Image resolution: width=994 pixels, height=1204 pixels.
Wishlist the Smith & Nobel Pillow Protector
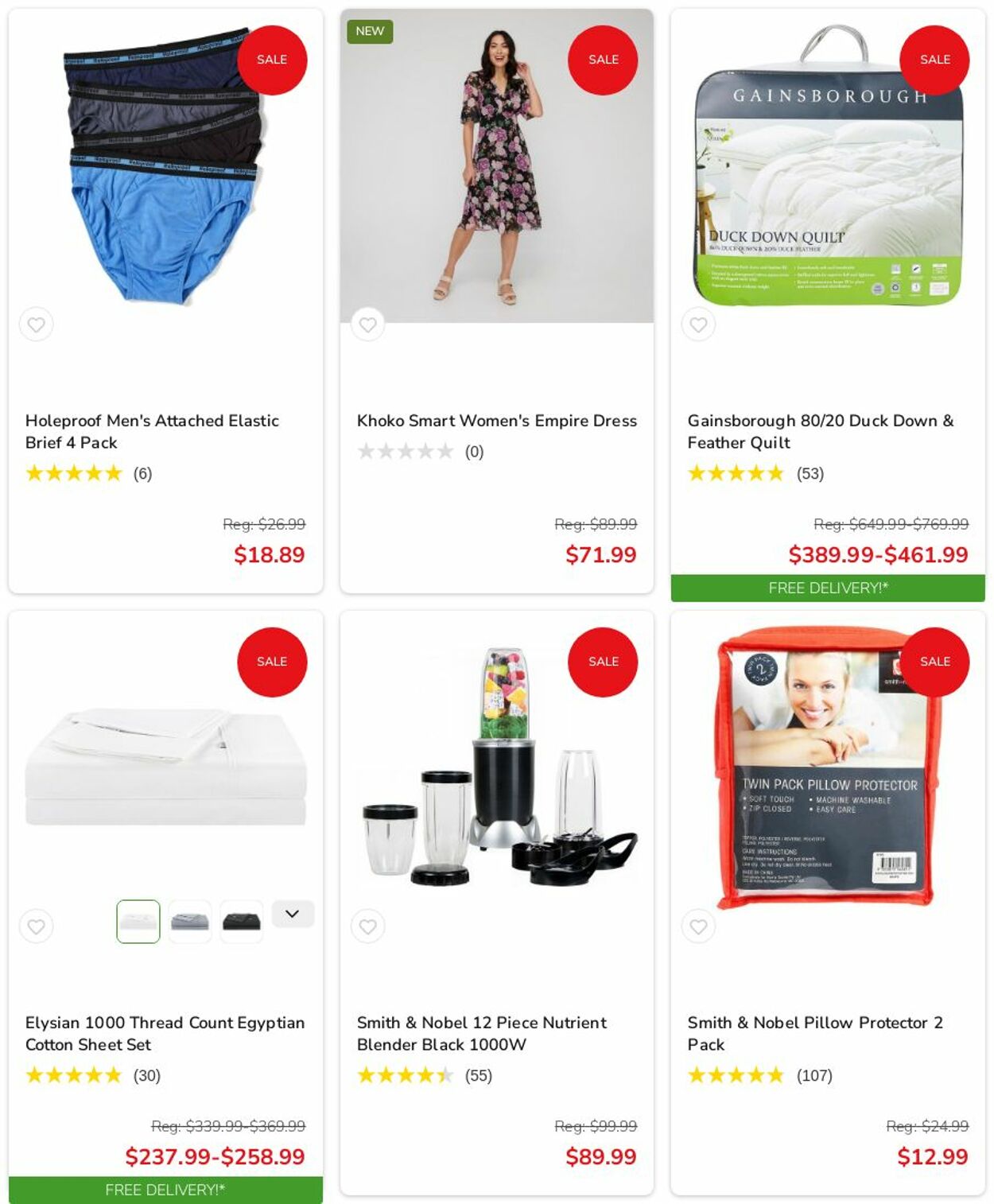pos(698,926)
